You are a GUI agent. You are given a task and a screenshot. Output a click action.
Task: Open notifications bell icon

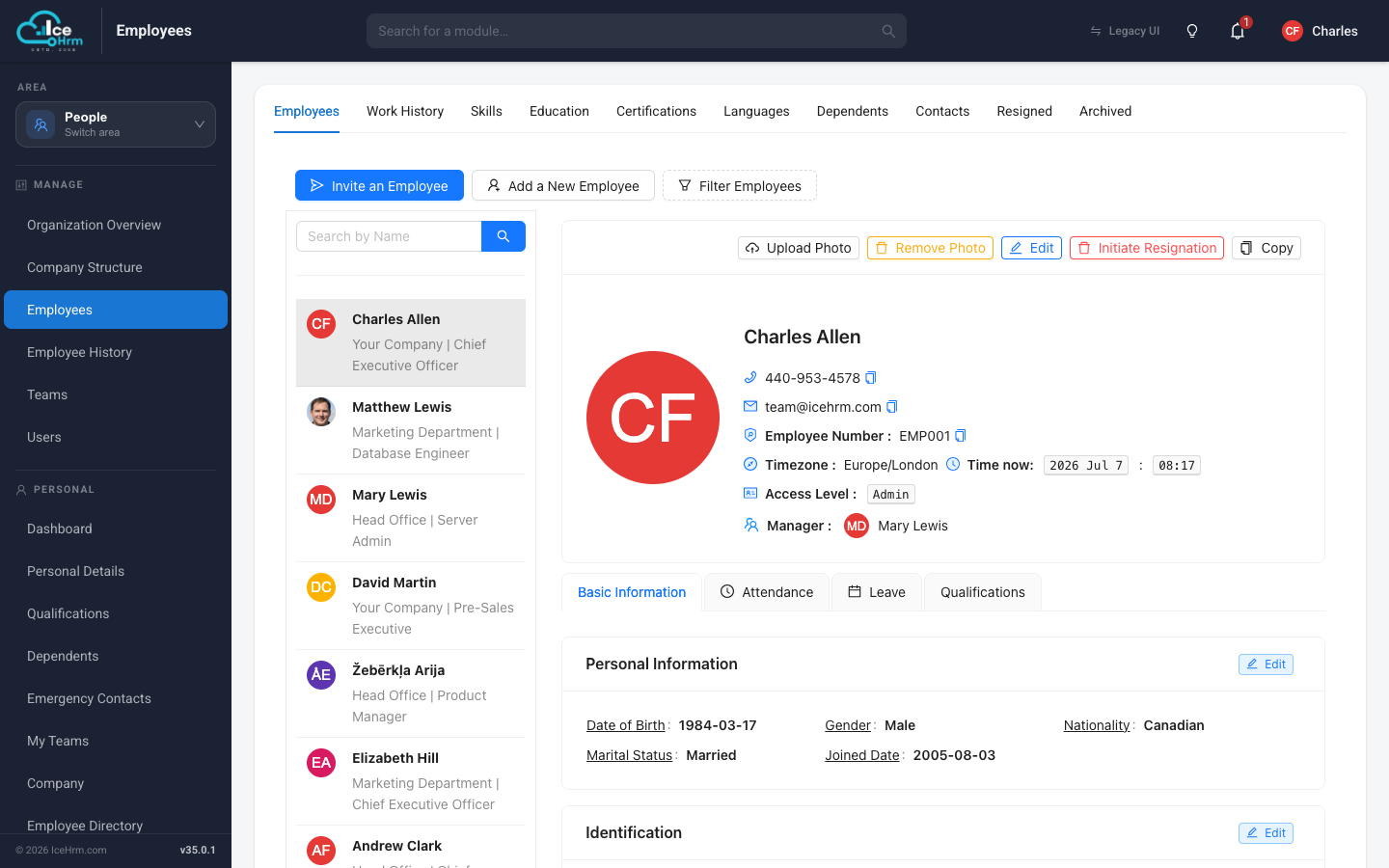point(1238,31)
